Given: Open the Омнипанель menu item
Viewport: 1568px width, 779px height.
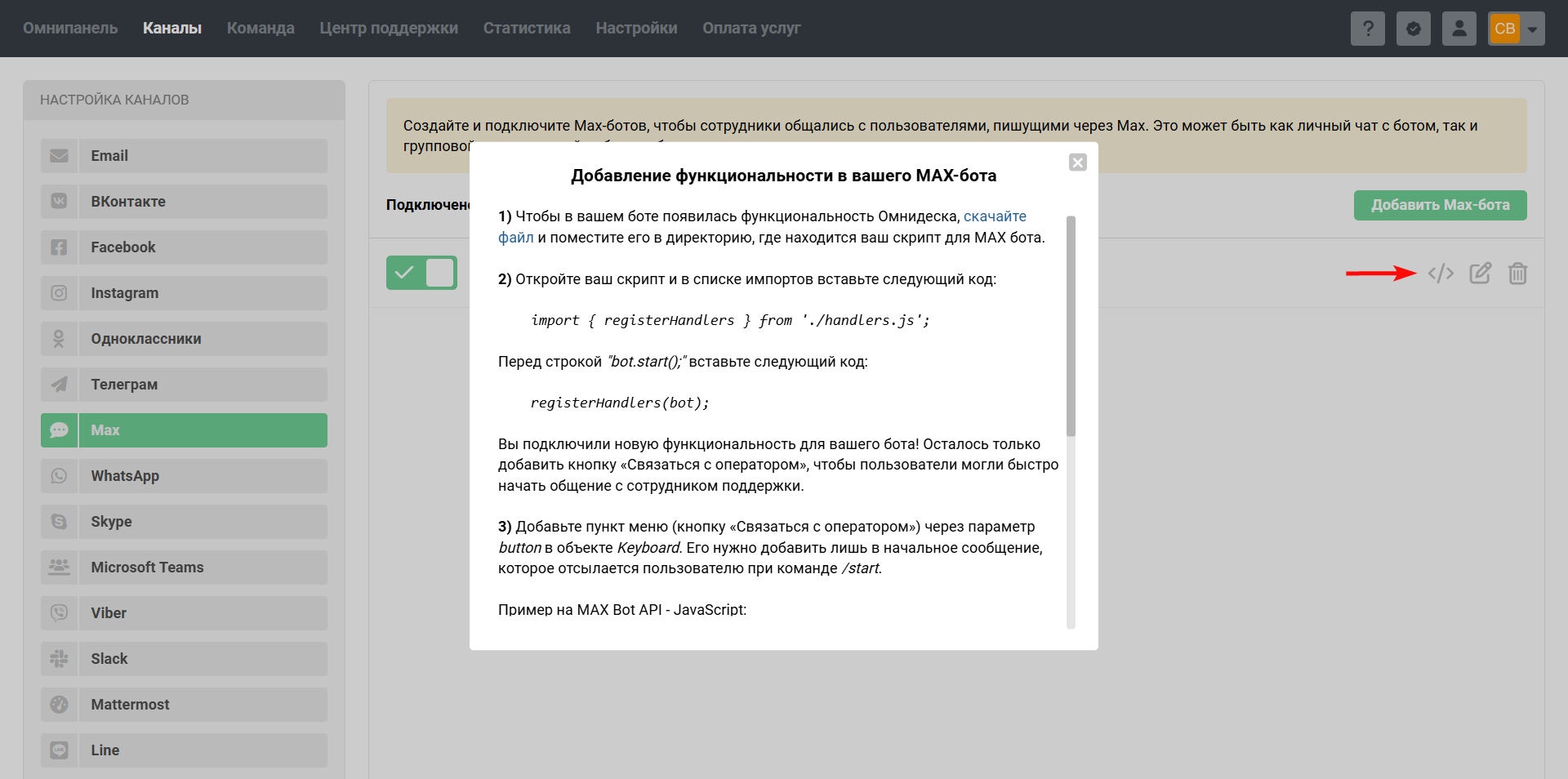Looking at the screenshot, I should (x=70, y=29).
